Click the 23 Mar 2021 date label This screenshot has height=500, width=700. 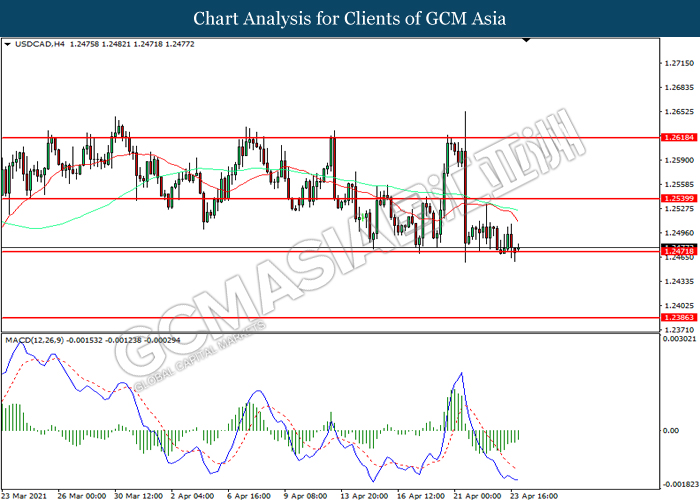[x=24, y=496]
